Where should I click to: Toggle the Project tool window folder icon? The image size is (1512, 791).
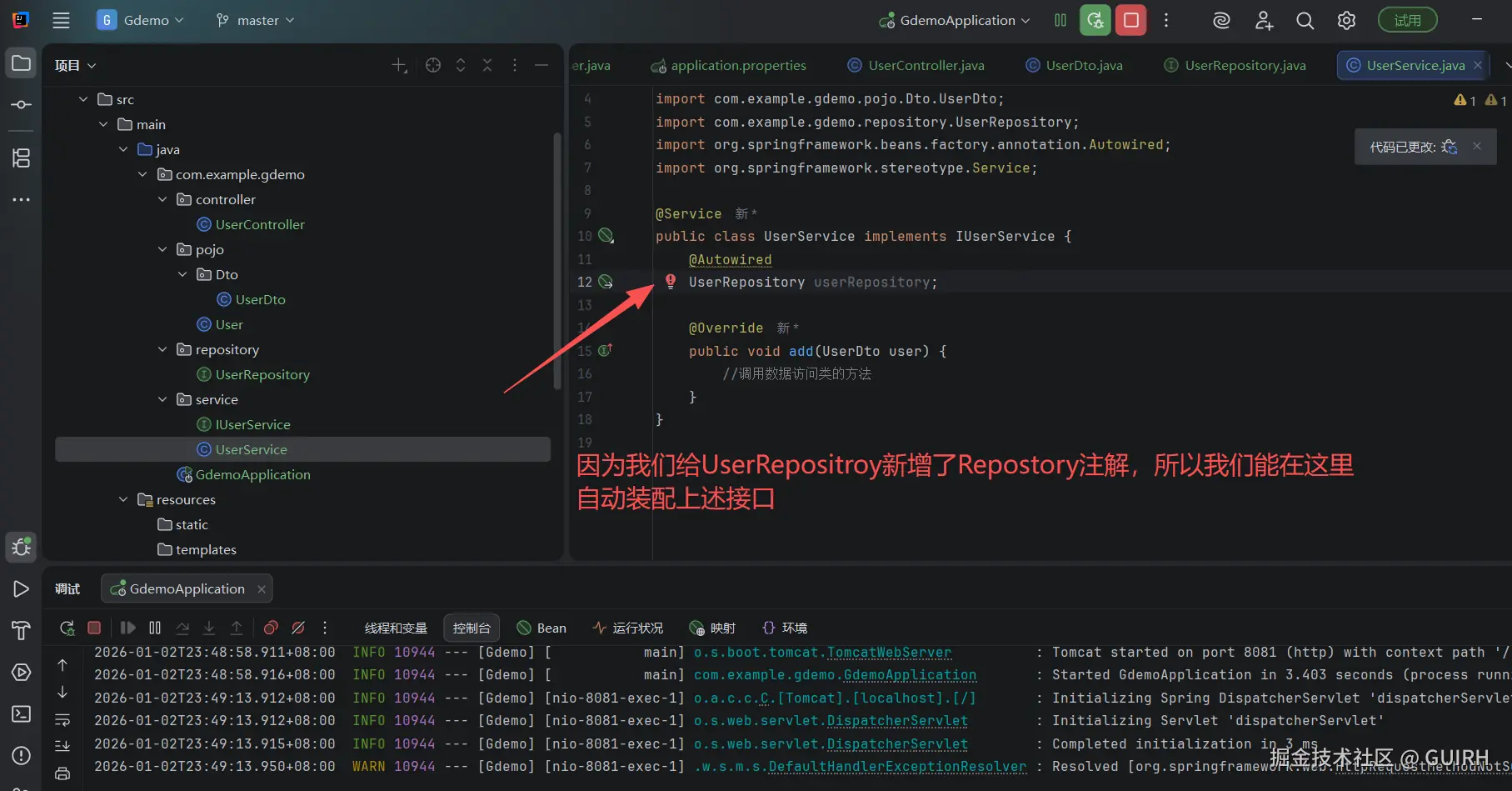22,63
